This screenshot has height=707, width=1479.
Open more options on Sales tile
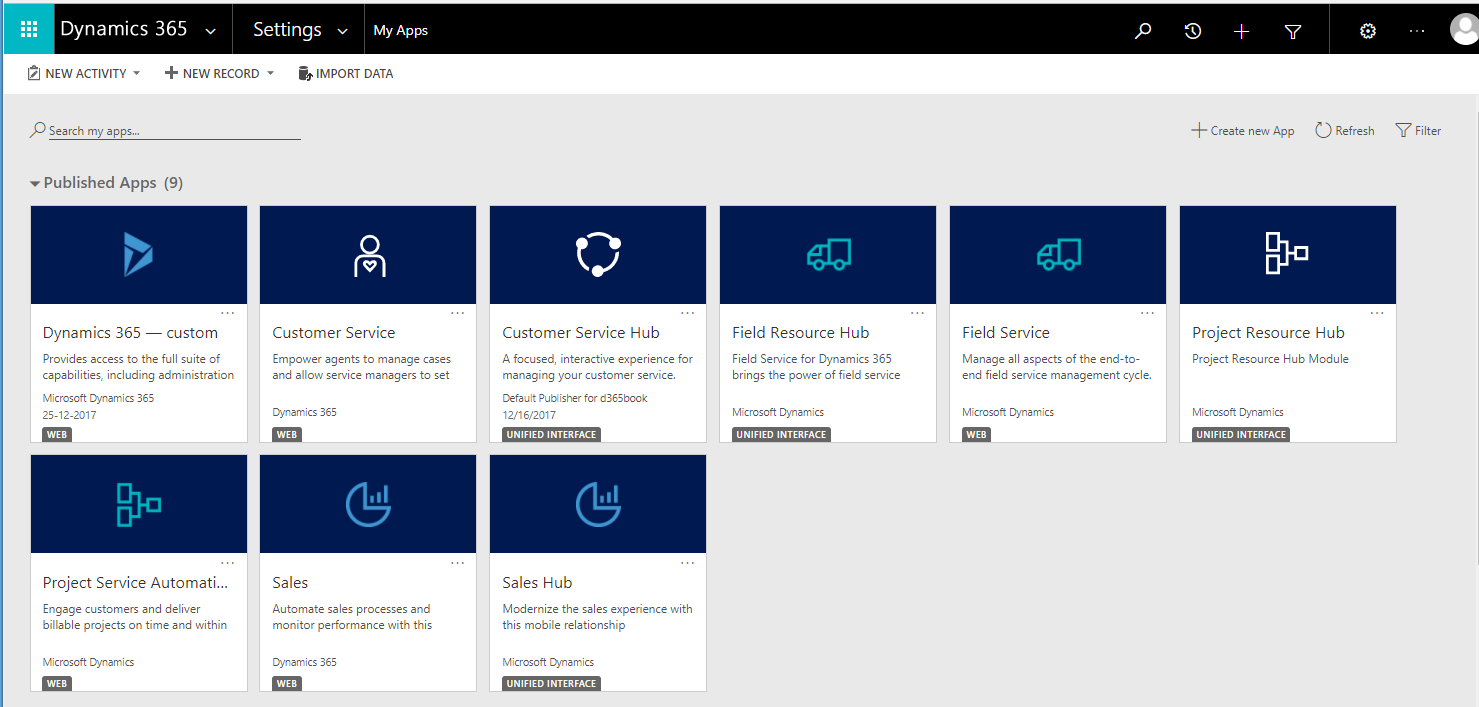(458, 563)
